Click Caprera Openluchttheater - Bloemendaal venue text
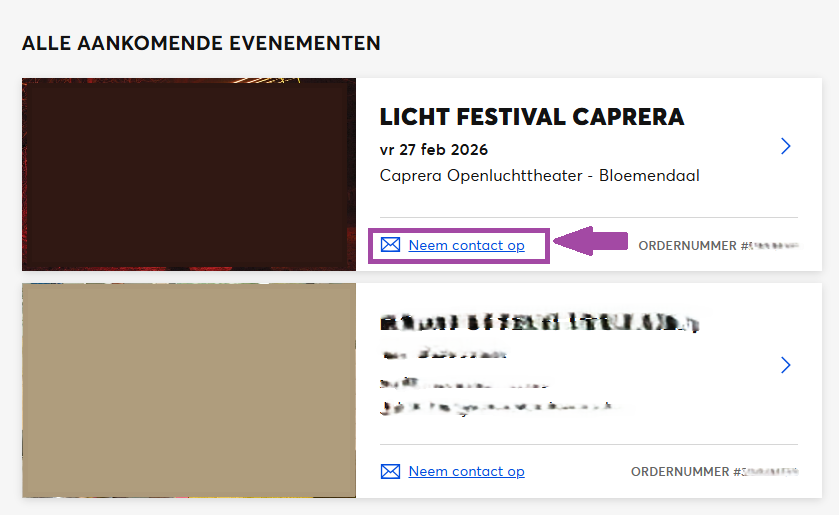 (x=539, y=176)
